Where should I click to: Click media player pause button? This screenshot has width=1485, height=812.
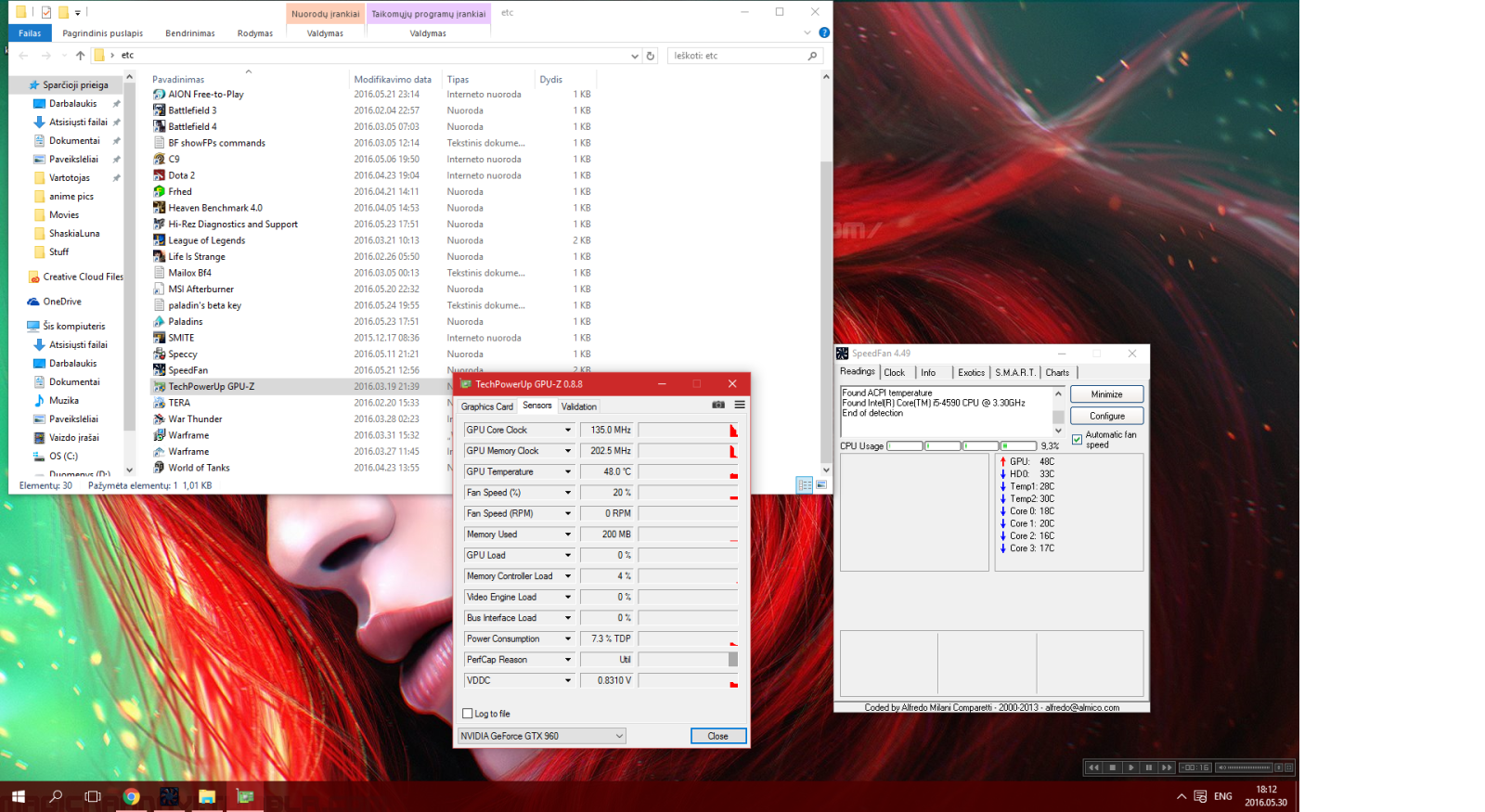coord(1149,767)
